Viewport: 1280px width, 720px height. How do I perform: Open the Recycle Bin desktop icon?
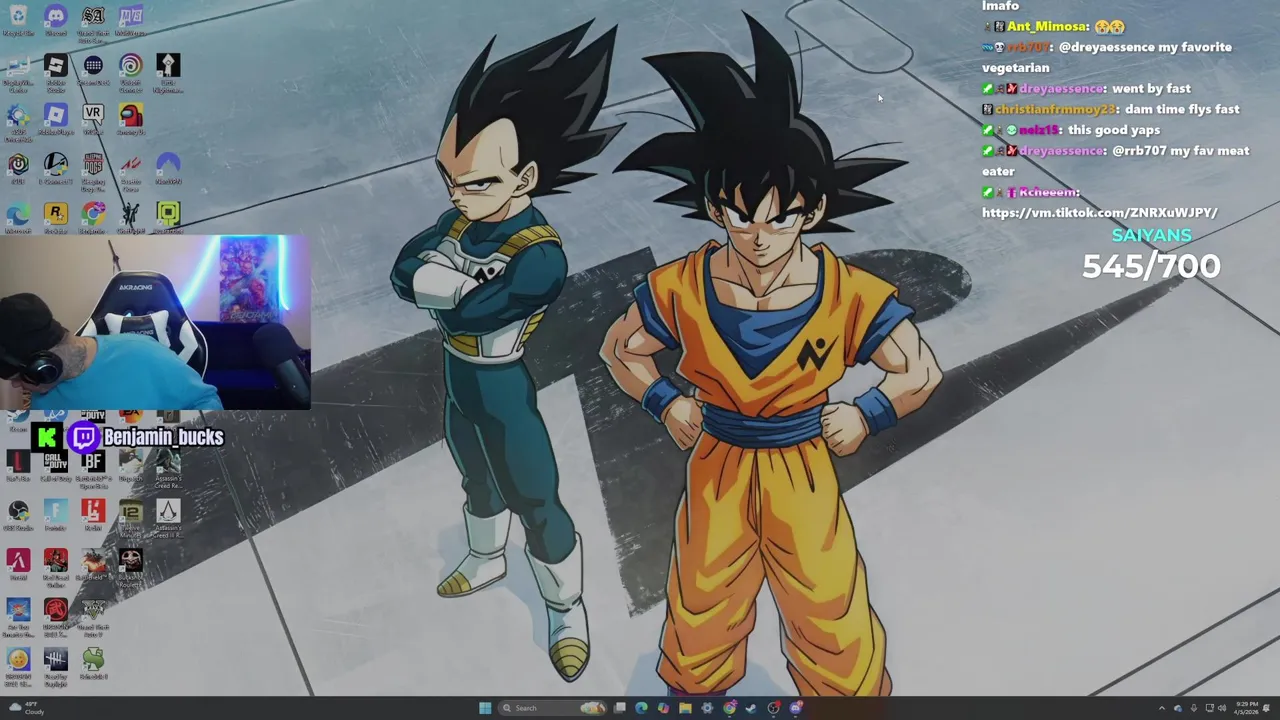pyautogui.click(x=18, y=21)
